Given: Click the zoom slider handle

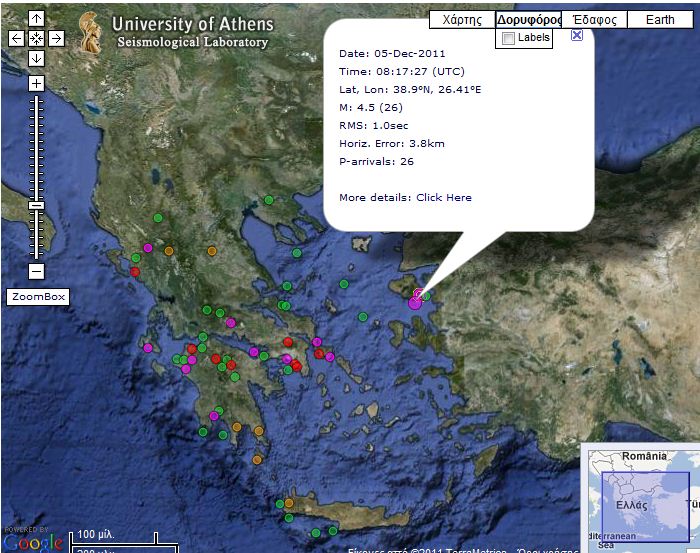Looking at the screenshot, I should point(36,205).
